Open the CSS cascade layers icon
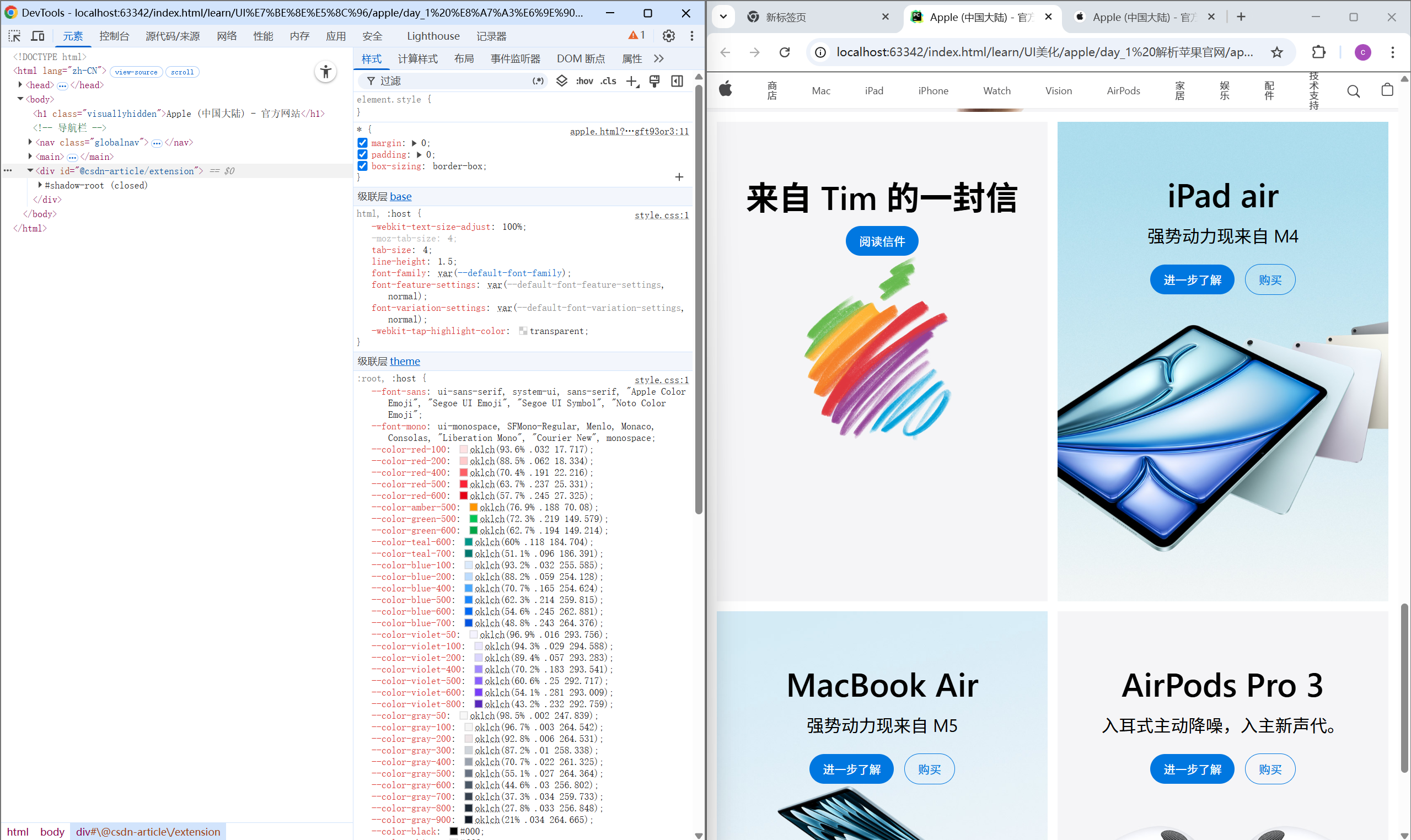The image size is (1411, 840). coord(562,81)
